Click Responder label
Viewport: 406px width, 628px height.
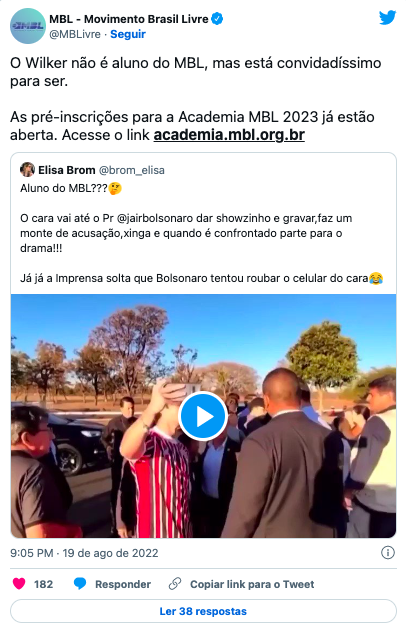click(x=123, y=584)
